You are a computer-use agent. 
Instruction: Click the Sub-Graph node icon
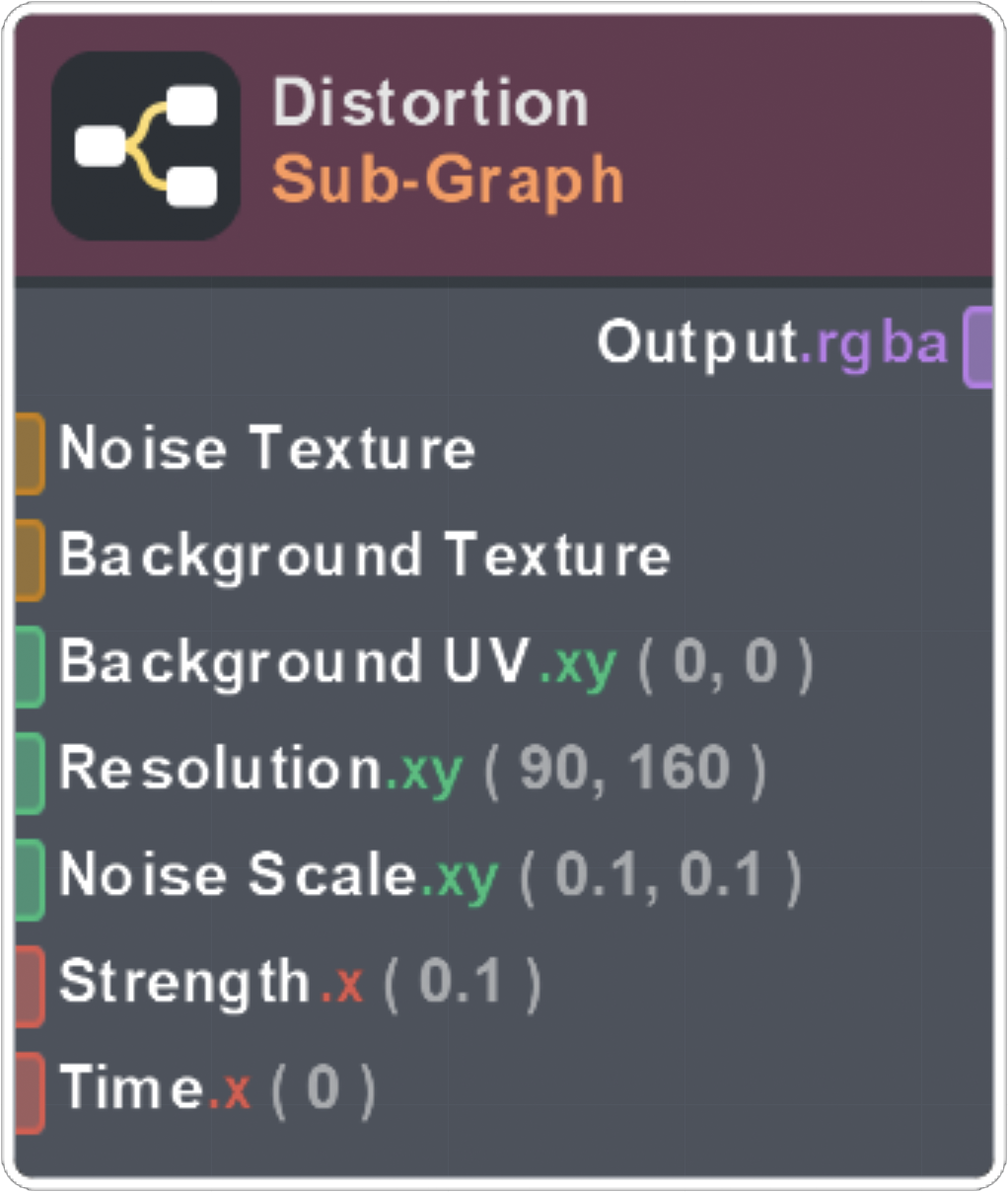[146, 146]
